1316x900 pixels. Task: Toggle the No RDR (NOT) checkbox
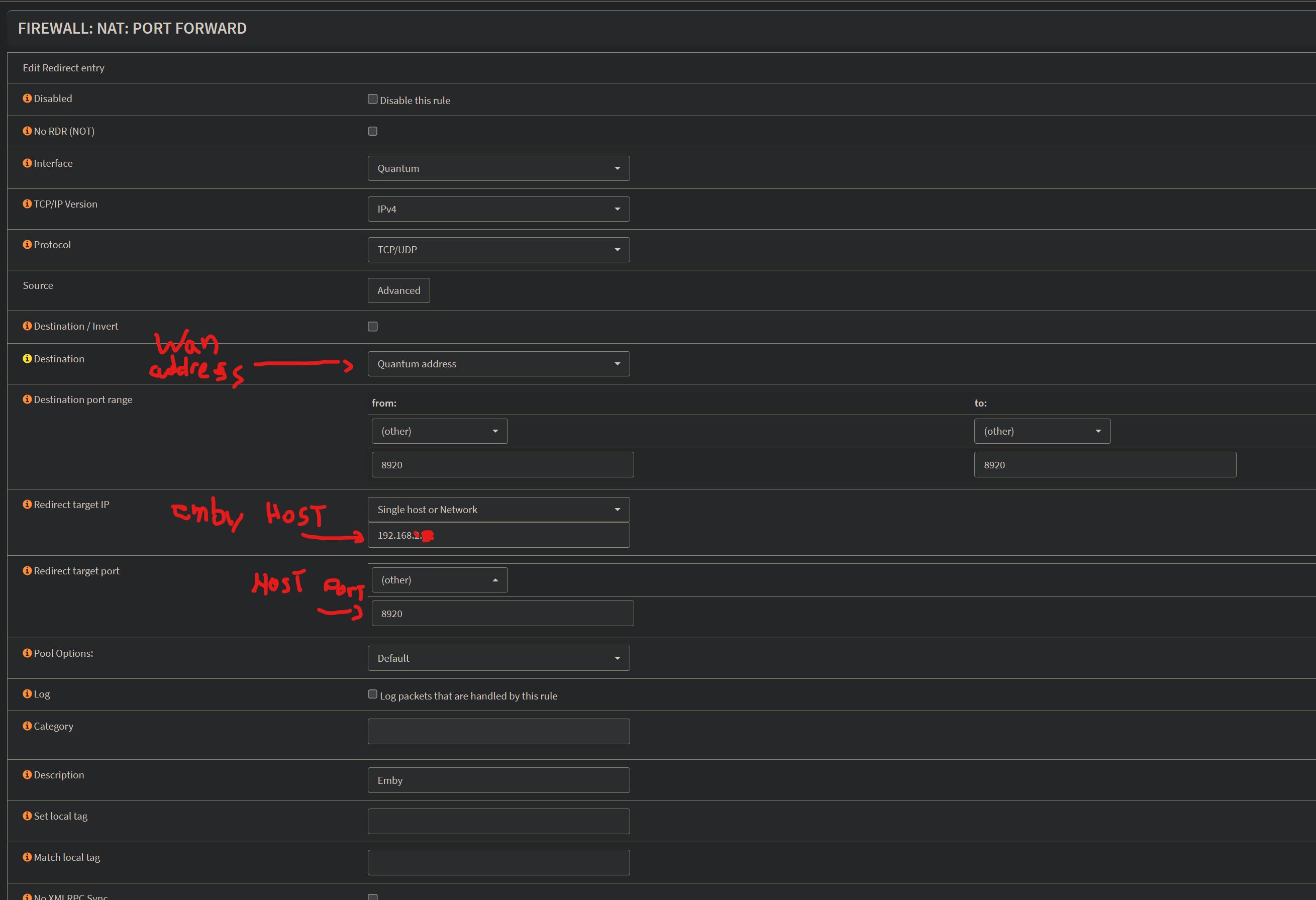373,131
